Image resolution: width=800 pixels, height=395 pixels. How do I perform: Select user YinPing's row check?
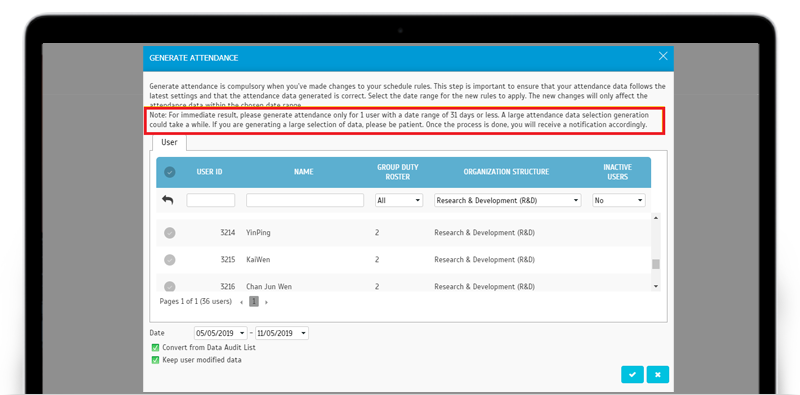pos(170,233)
